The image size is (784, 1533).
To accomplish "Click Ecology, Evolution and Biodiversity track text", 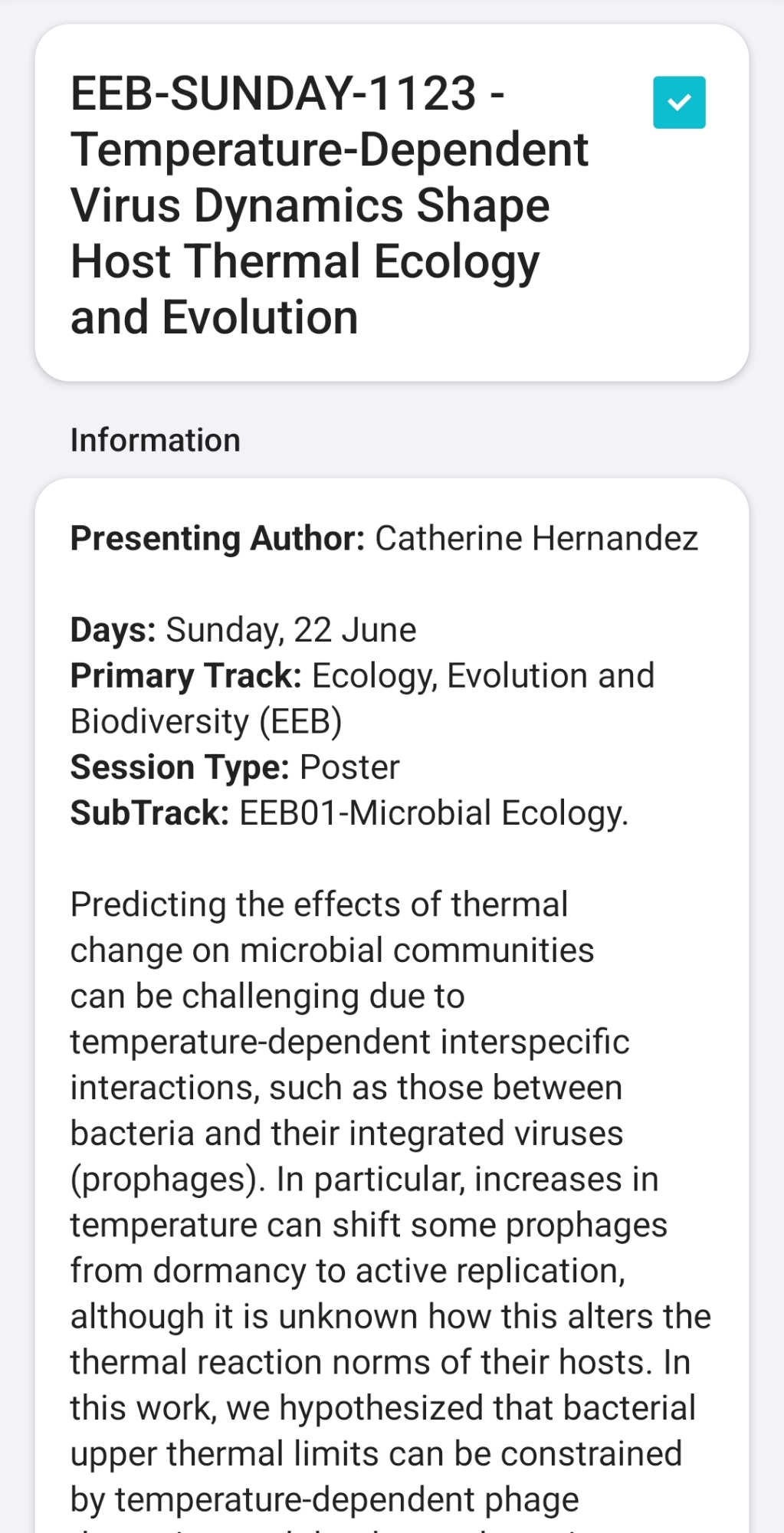I will 483,676.
